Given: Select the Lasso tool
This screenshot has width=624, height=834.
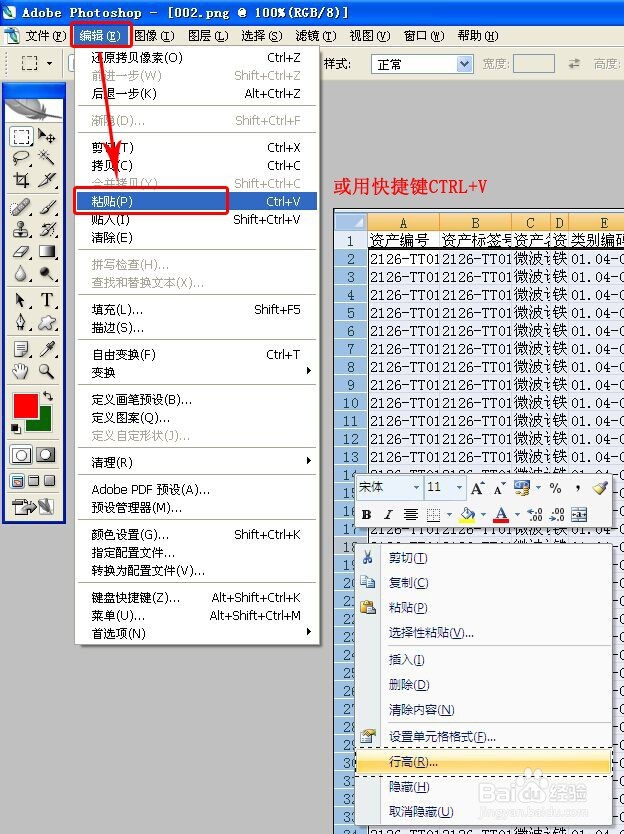Looking at the screenshot, I should [21, 158].
